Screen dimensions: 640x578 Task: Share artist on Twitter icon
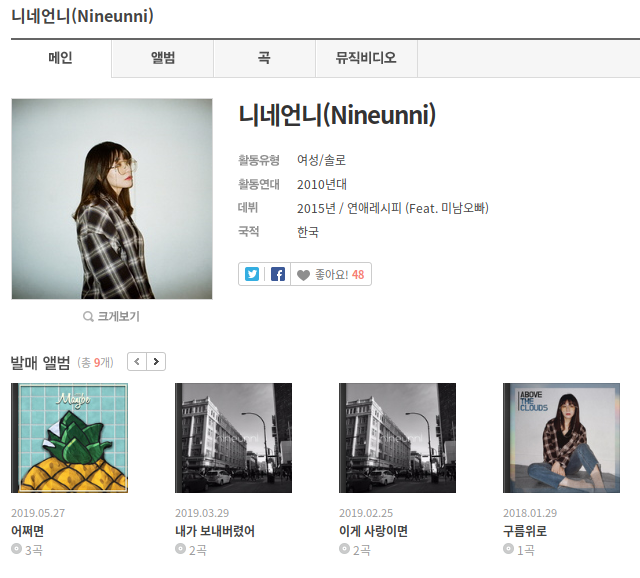point(252,274)
